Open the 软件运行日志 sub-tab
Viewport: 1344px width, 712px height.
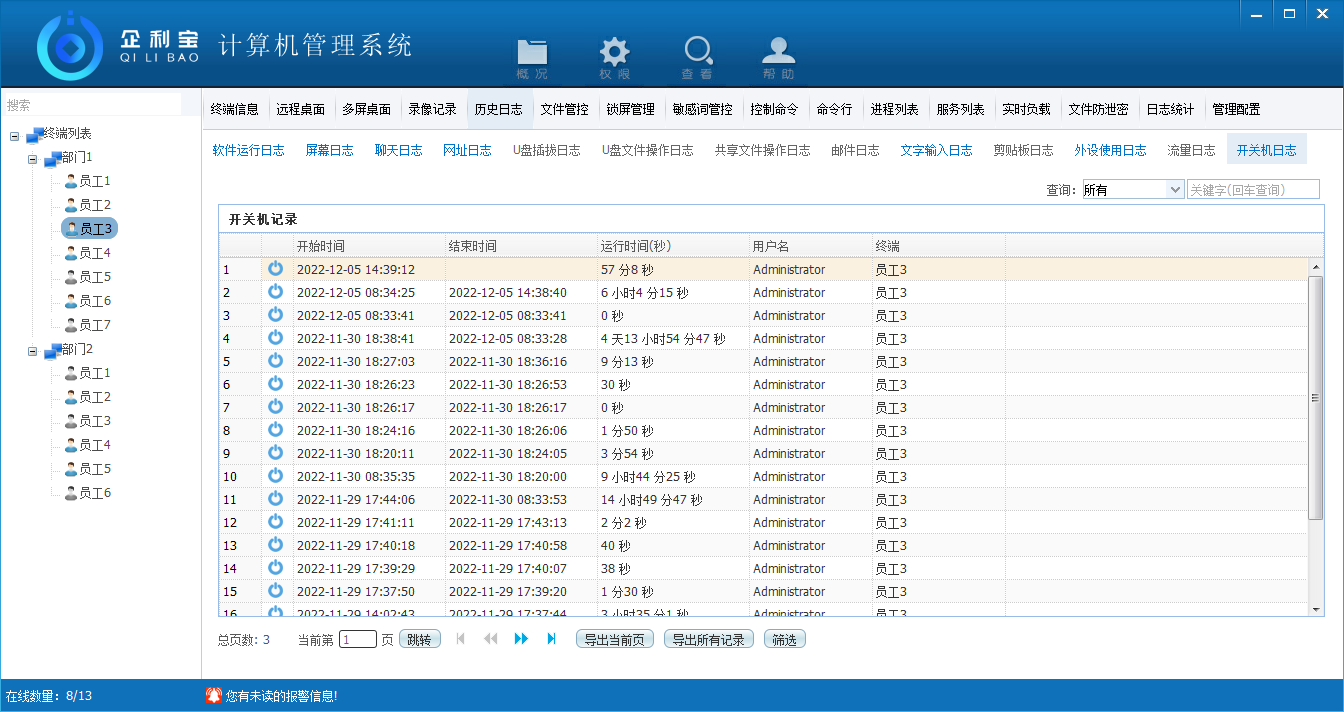tap(248, 150)
